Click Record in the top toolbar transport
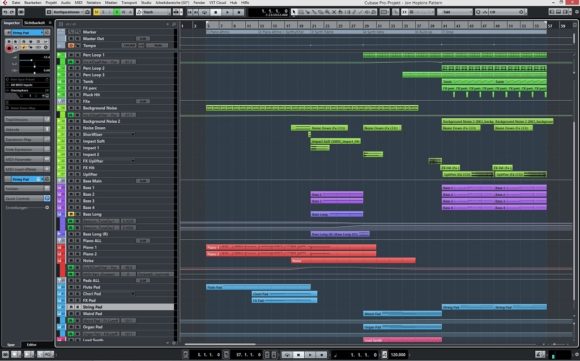This screenshot has width=580, height=361. point(239,12)
